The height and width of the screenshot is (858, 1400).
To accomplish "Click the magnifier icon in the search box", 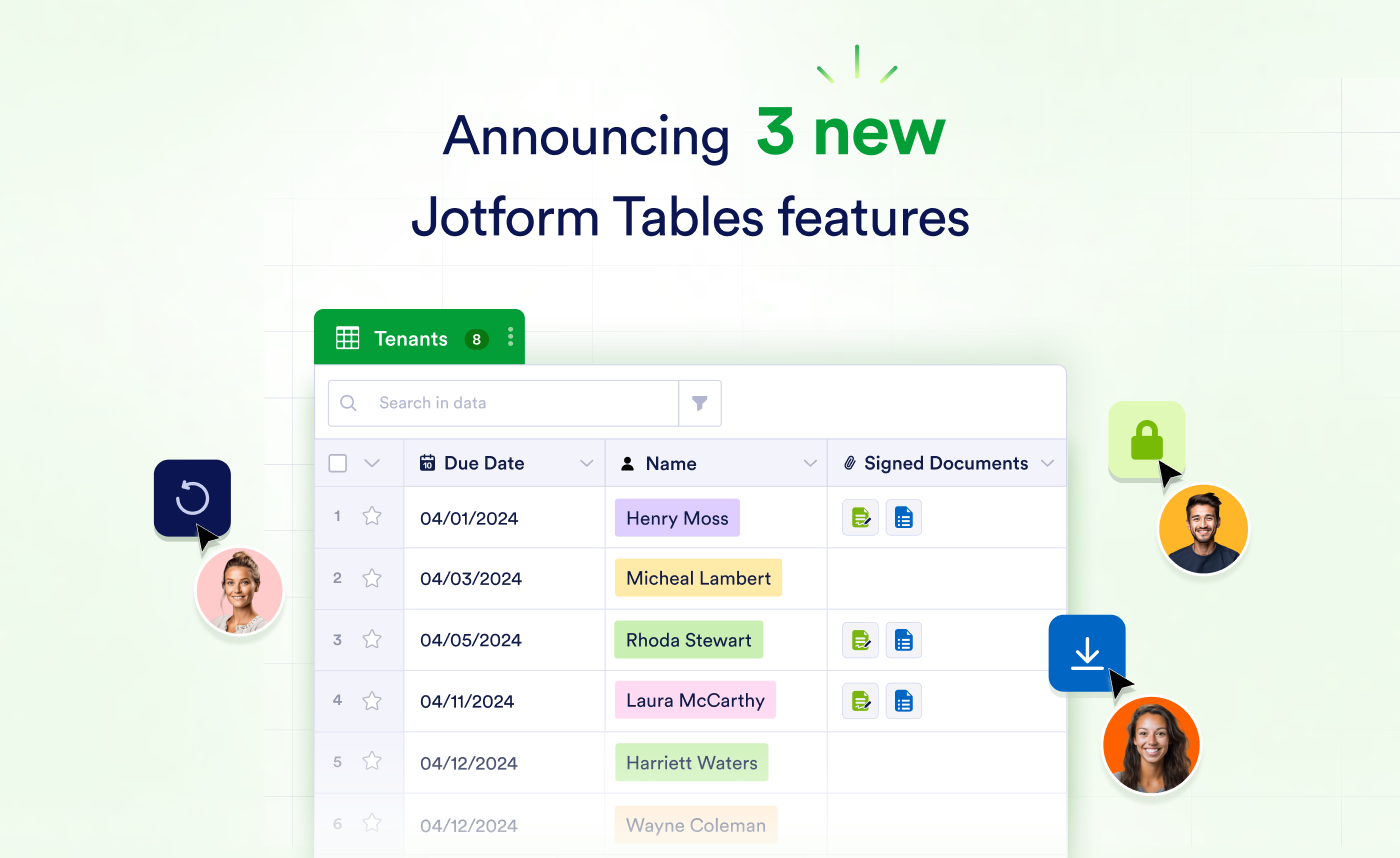I will tap(348, 403).
